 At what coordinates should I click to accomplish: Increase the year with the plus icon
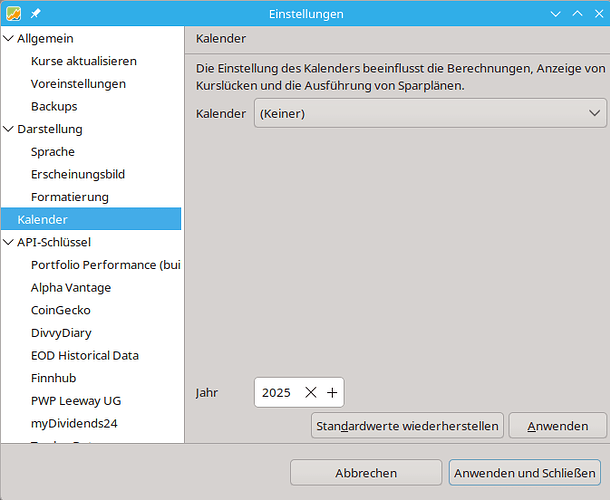coord(333,393)
